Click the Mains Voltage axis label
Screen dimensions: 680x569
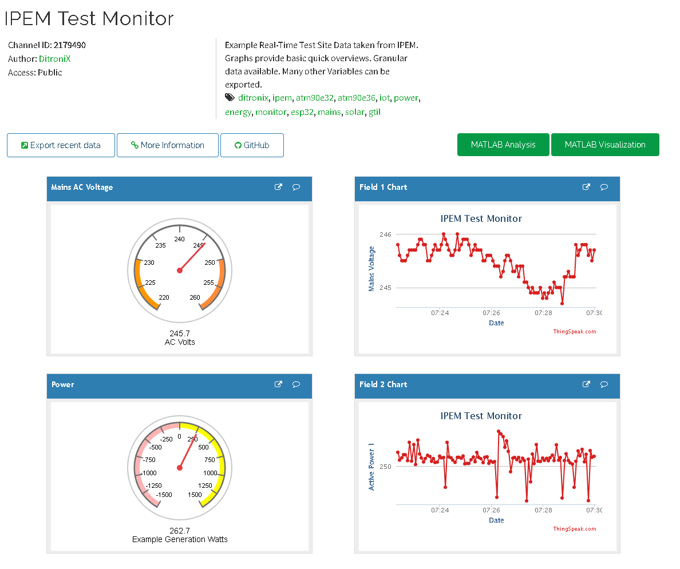point(371,269)
